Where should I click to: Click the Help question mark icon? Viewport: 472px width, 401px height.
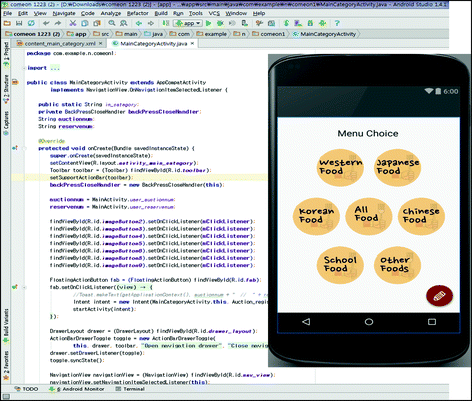[x=337, y=23]
